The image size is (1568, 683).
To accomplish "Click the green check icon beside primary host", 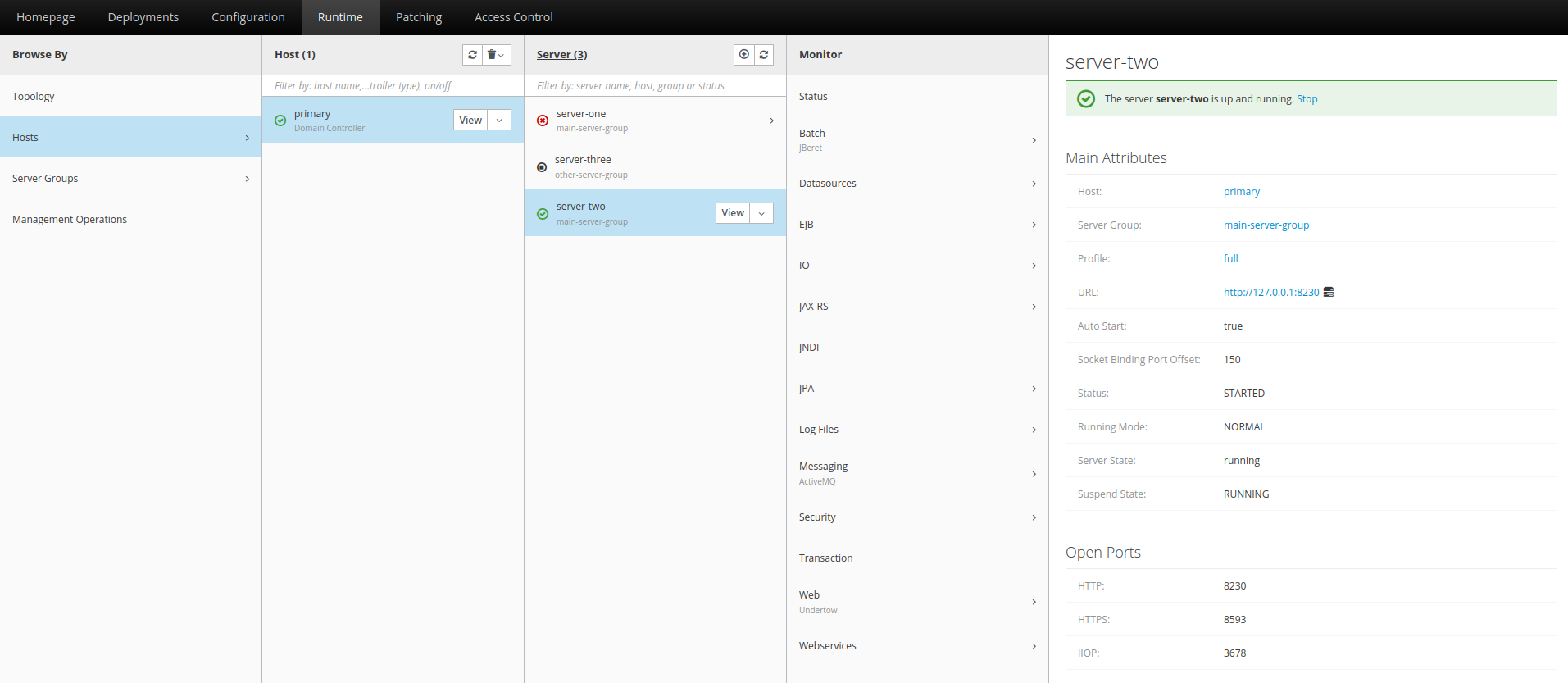I will click(x=280, y=121).
